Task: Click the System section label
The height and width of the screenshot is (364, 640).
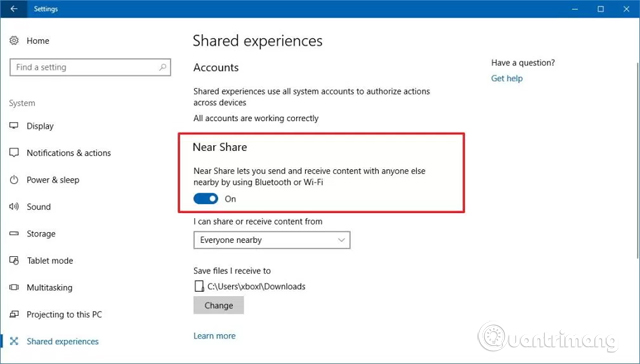Action: tap(22, 103)
